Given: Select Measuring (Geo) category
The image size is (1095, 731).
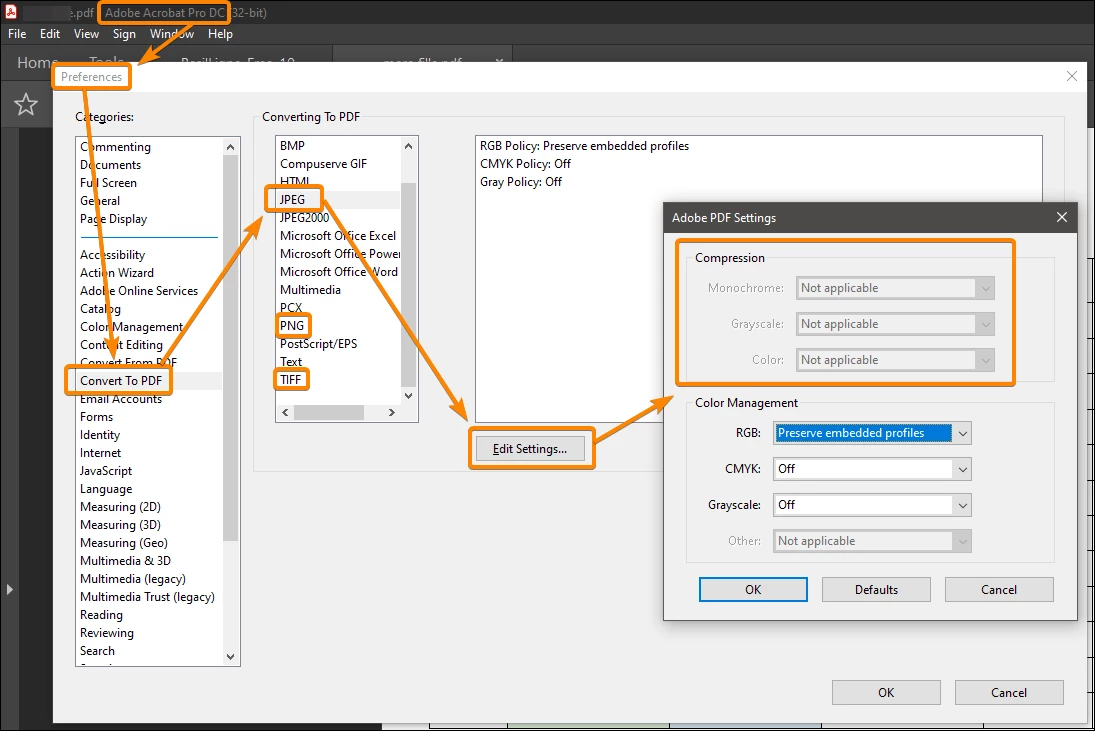Looking at the screenshot, I should 124,543.
